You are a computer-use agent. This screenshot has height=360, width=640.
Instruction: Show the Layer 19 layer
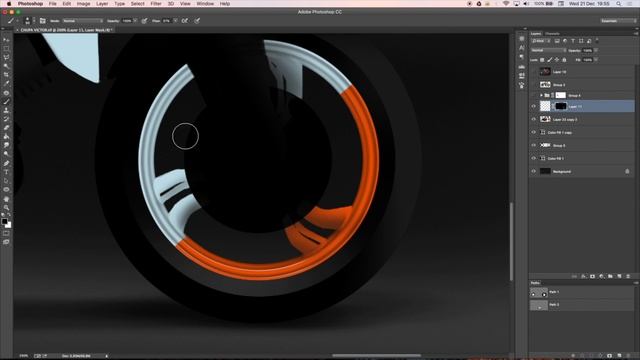pyautogui.click(x=533, y=72)
